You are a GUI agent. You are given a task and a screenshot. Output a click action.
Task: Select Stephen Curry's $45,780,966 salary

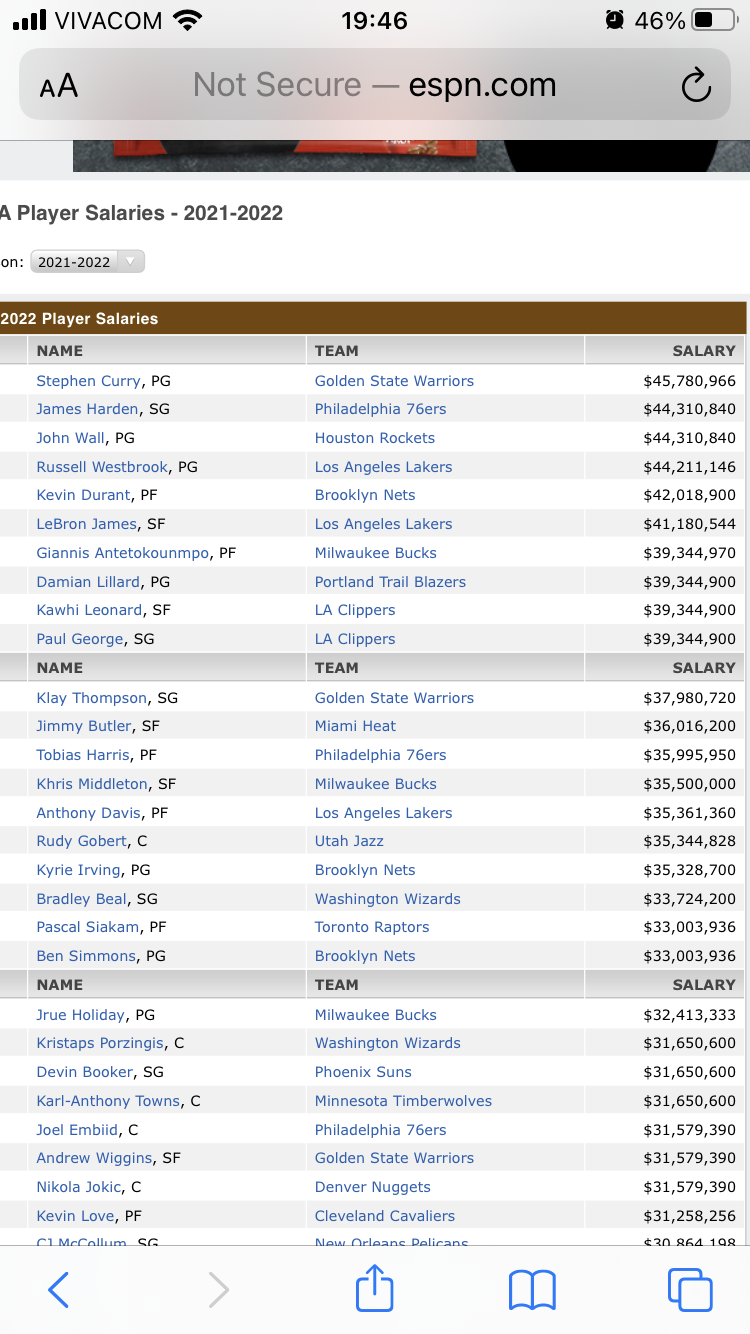click(x=689, y=381)
